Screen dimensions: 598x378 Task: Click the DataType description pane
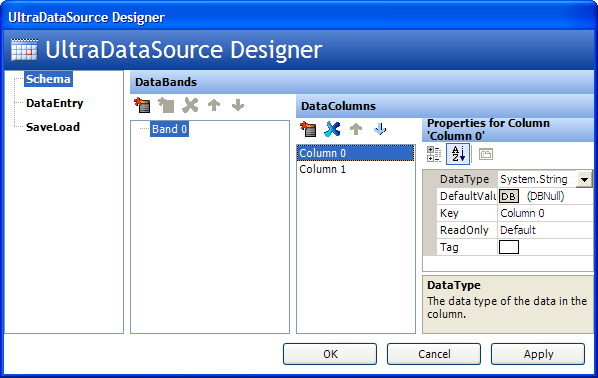(508, 304)
